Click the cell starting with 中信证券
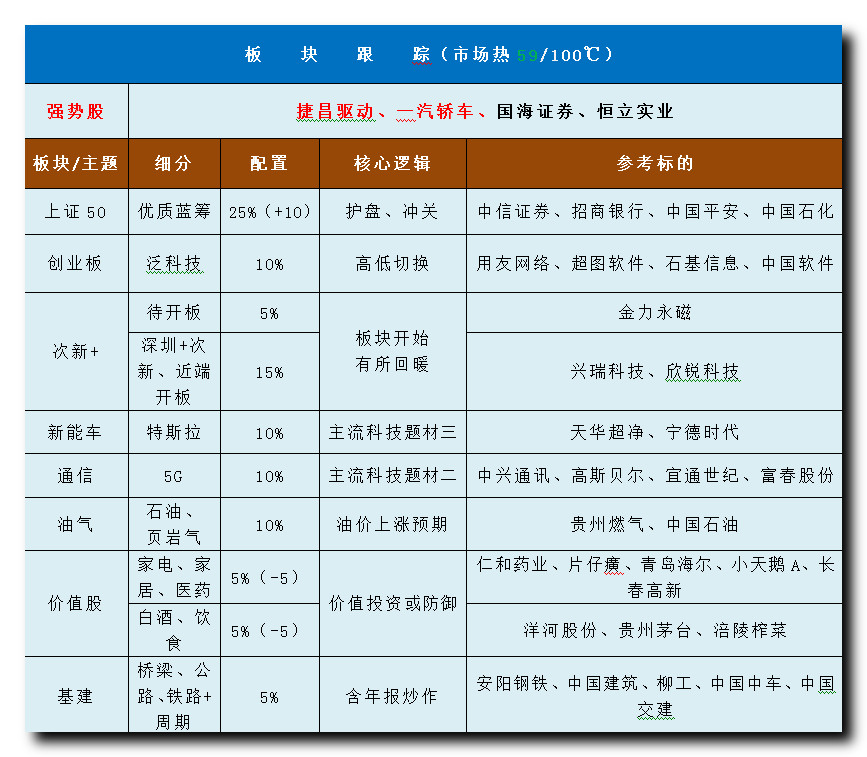 [655, 212]
